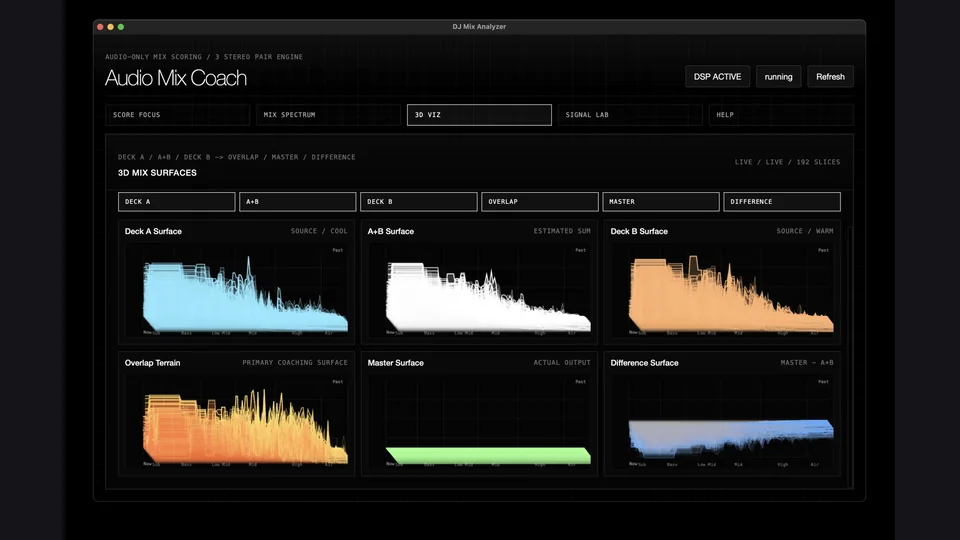960x540 pixels.
Task: Click the Difference Surface title
Action: click(x=644, y=363)
